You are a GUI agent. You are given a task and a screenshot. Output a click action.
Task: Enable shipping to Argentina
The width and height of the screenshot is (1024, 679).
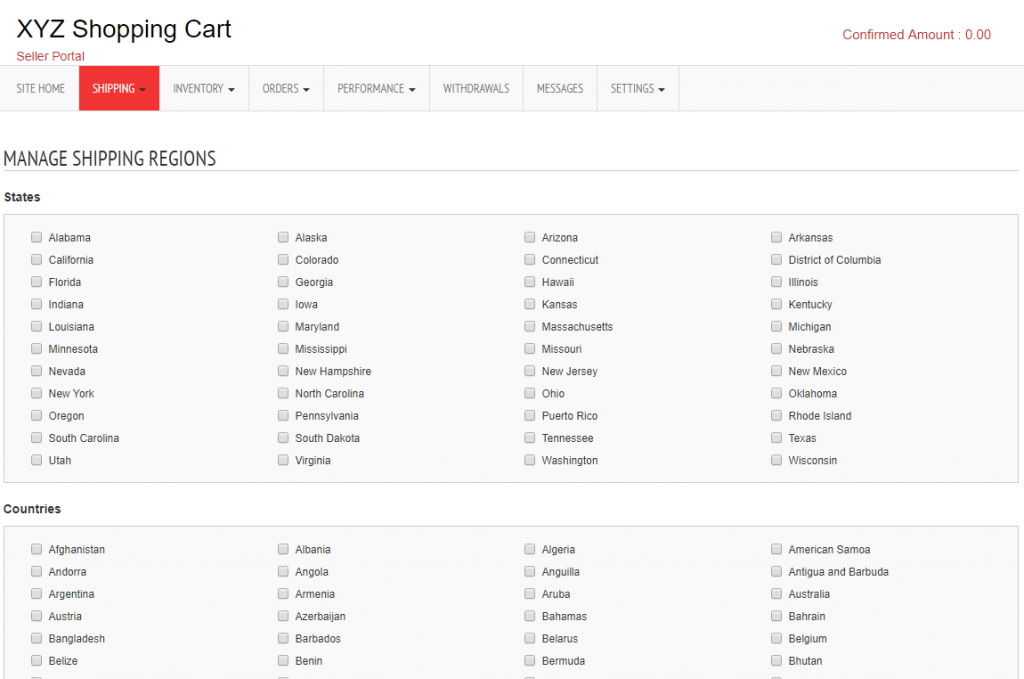point(36,594)
